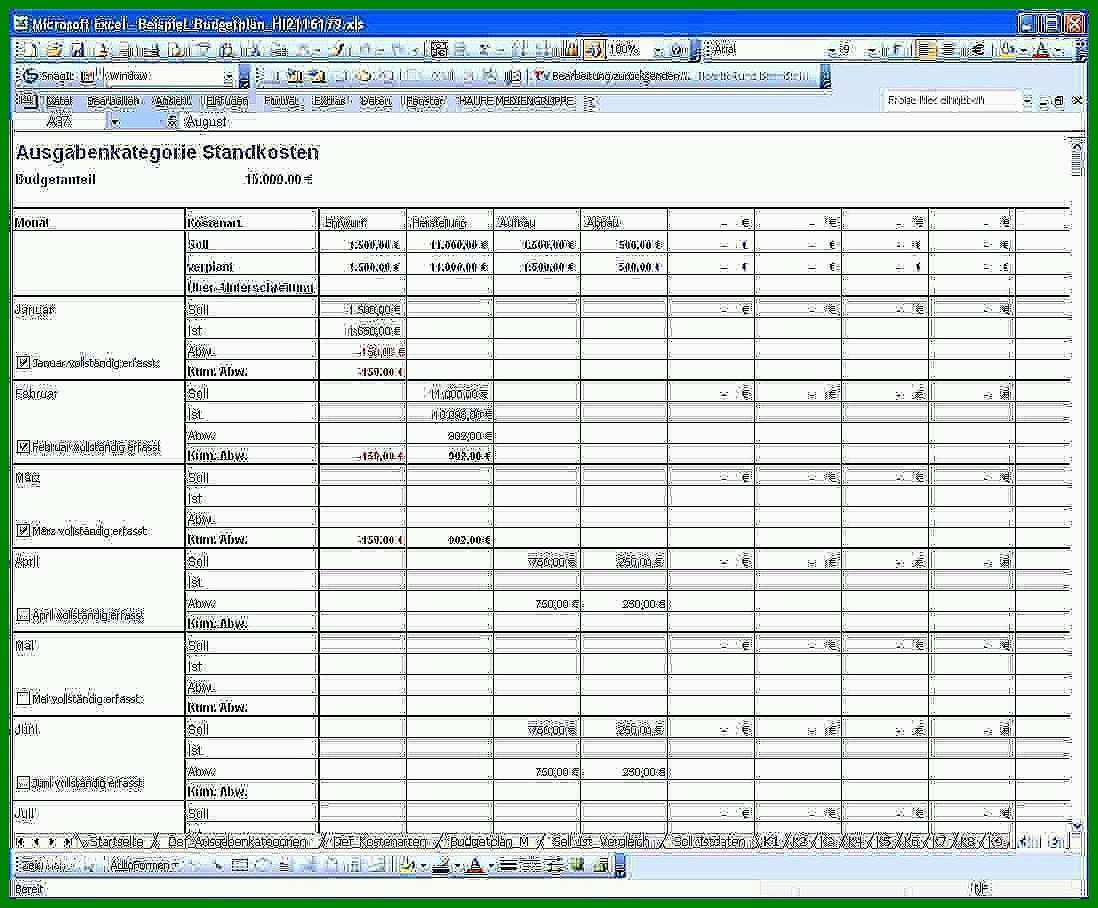The image size is (1098, 908).
Task: Uncheck 'Januar vollständig erfasst' checkbox
Action: pos(23,363)
